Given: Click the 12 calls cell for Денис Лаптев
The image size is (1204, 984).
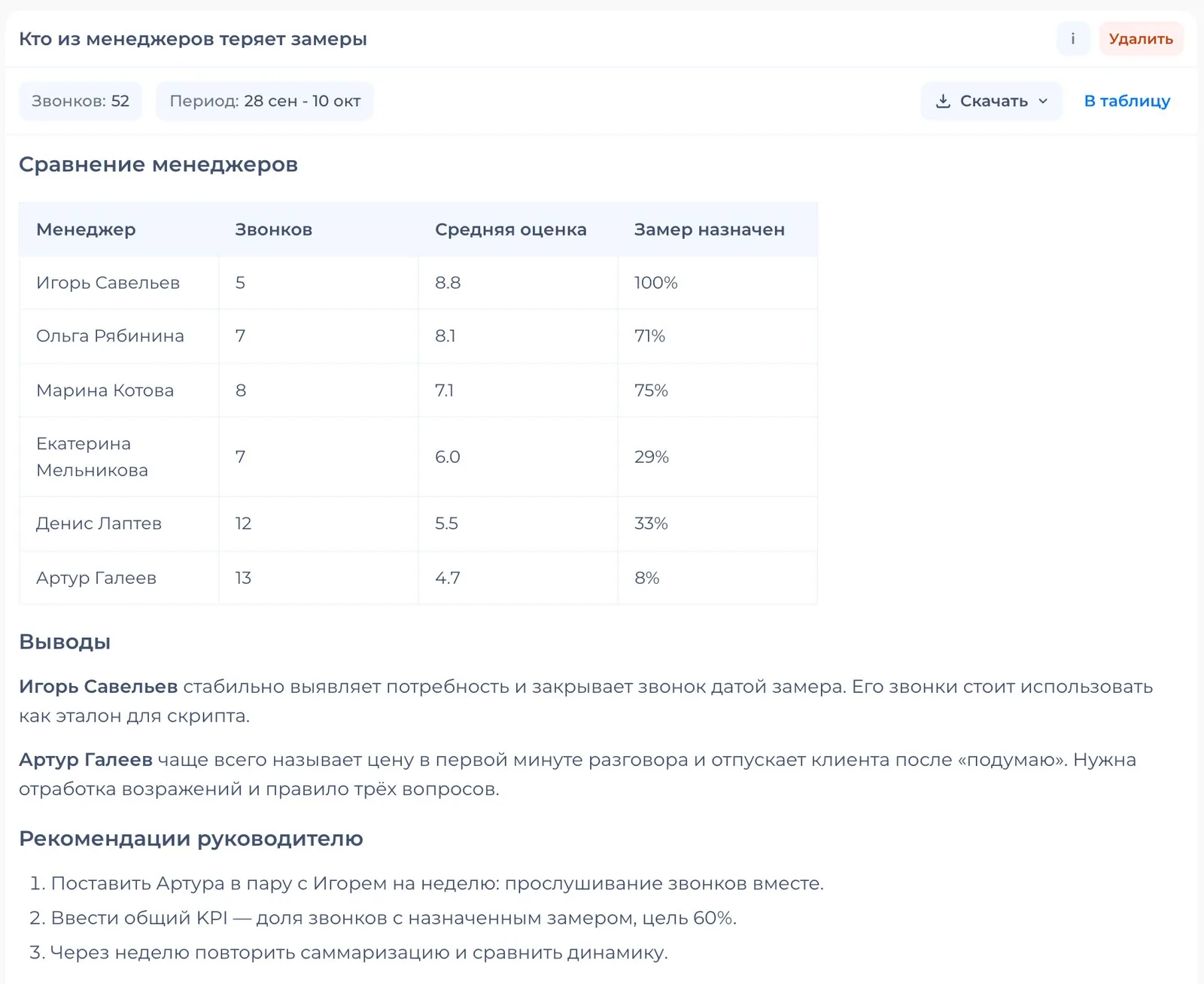Looking at the screenshot, I should click(x=318, y=524).
